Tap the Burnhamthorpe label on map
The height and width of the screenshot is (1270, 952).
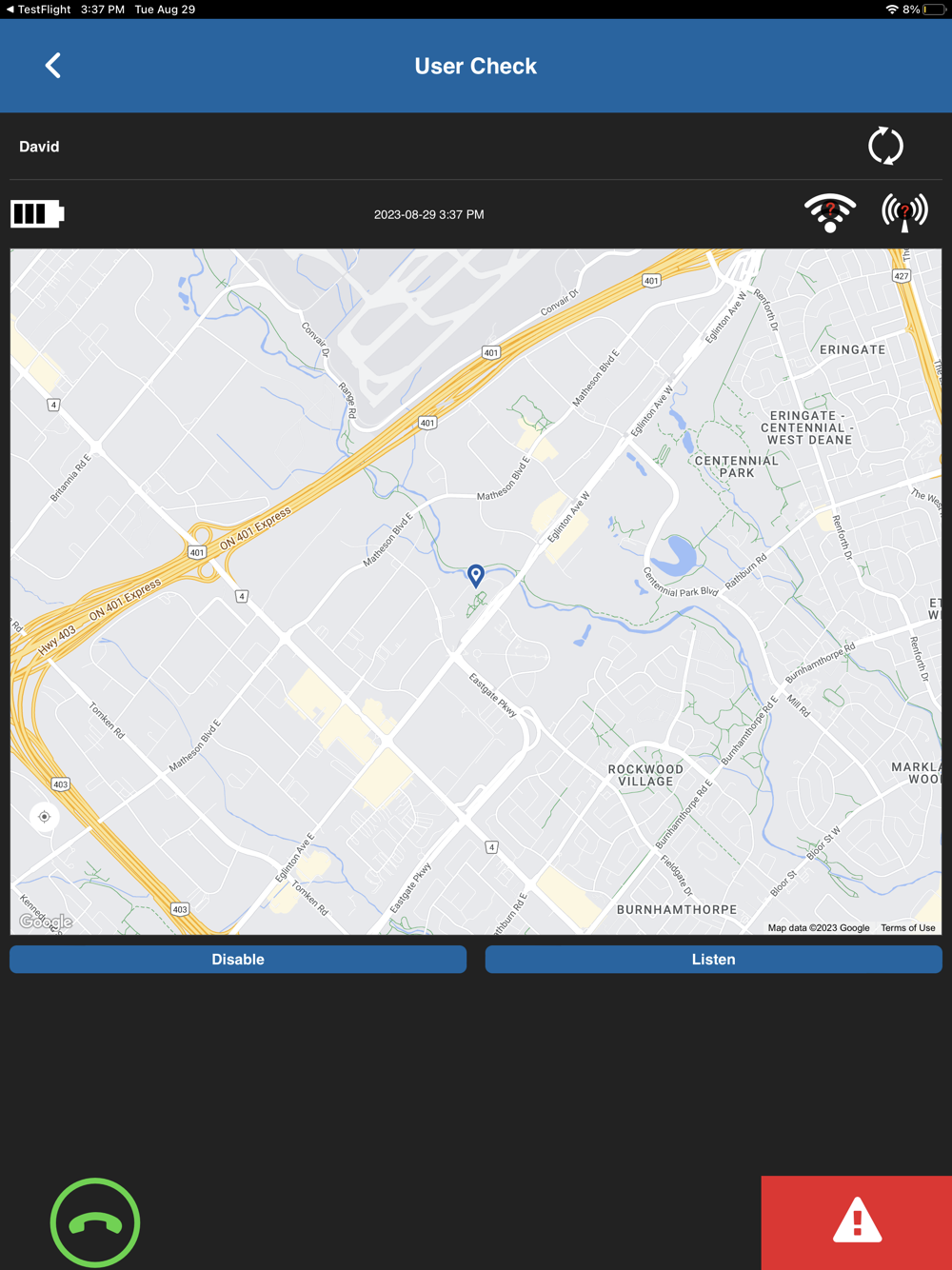pos(677,909)
